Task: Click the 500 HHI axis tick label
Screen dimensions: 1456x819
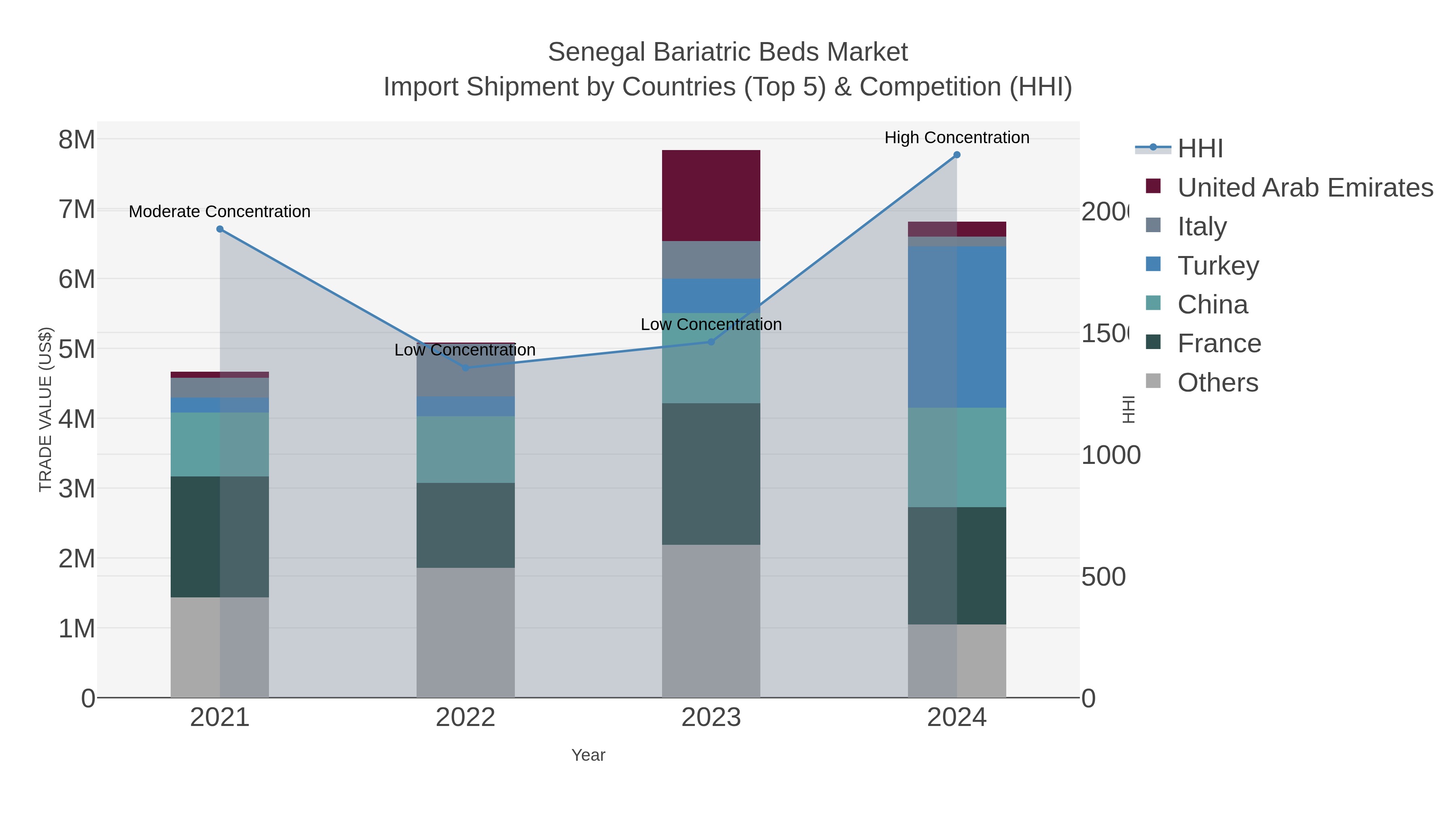Action: point(1104,577)
